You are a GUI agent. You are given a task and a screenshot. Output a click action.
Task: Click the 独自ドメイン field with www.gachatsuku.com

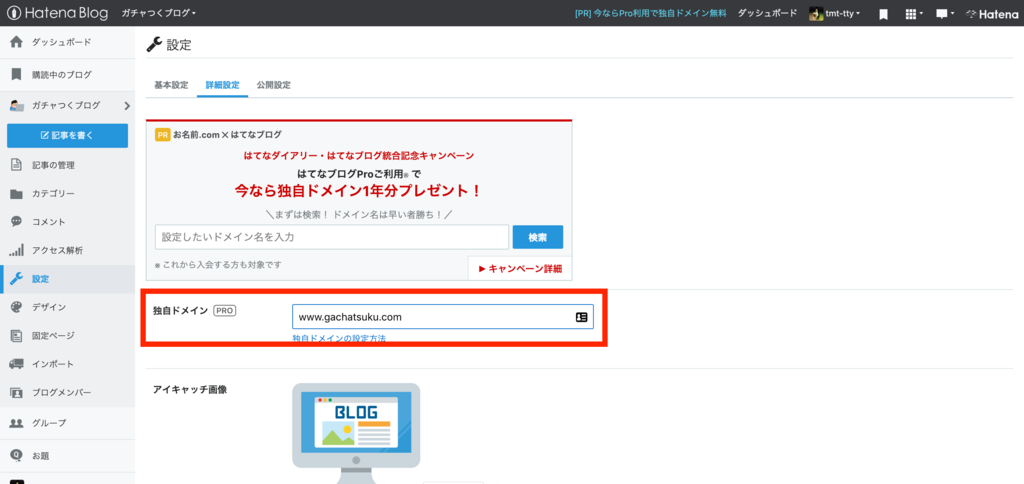pyautogui.click(x=443, y=317)
